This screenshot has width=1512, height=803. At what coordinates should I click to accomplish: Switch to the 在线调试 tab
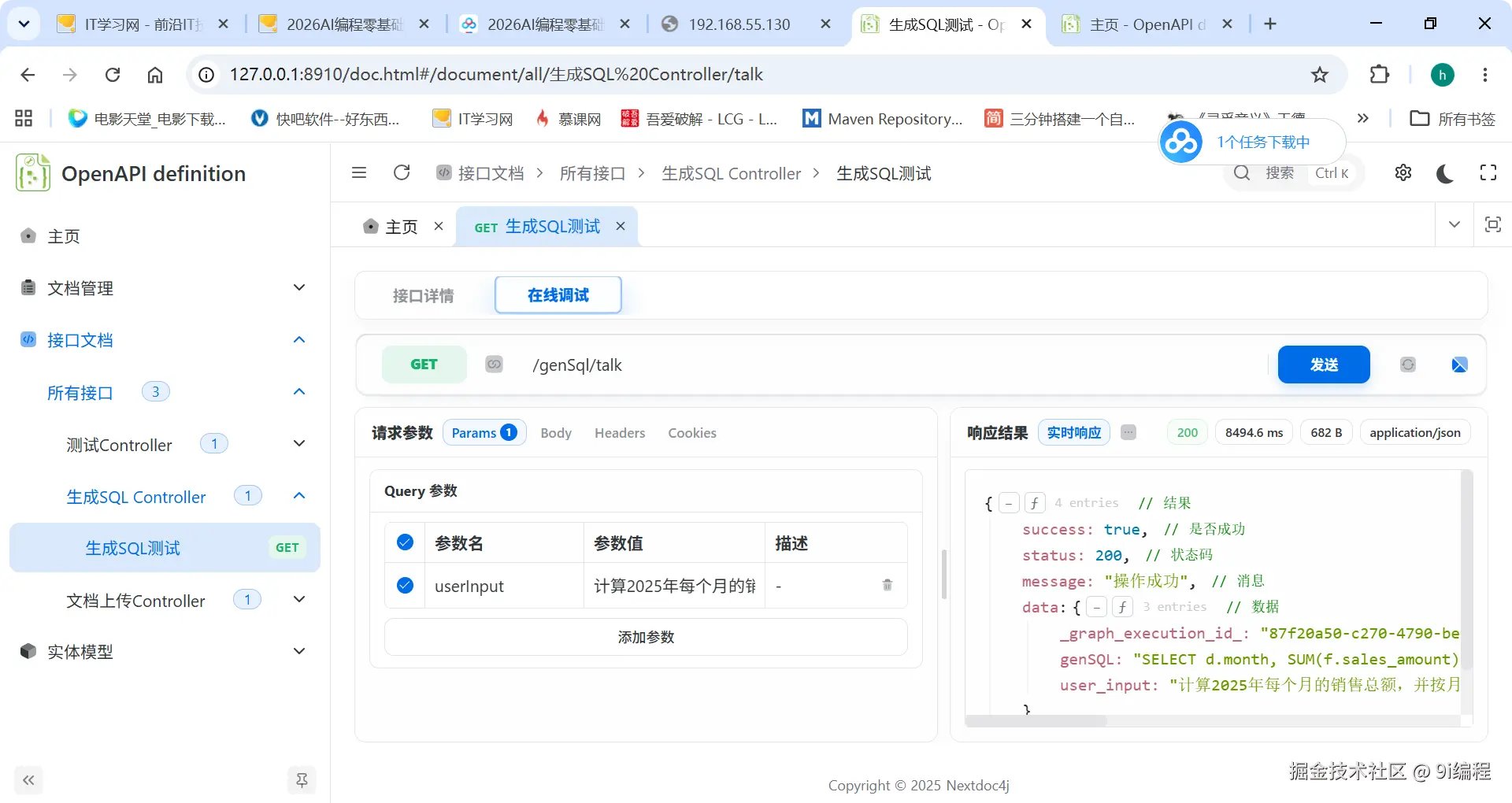(558, 295)
